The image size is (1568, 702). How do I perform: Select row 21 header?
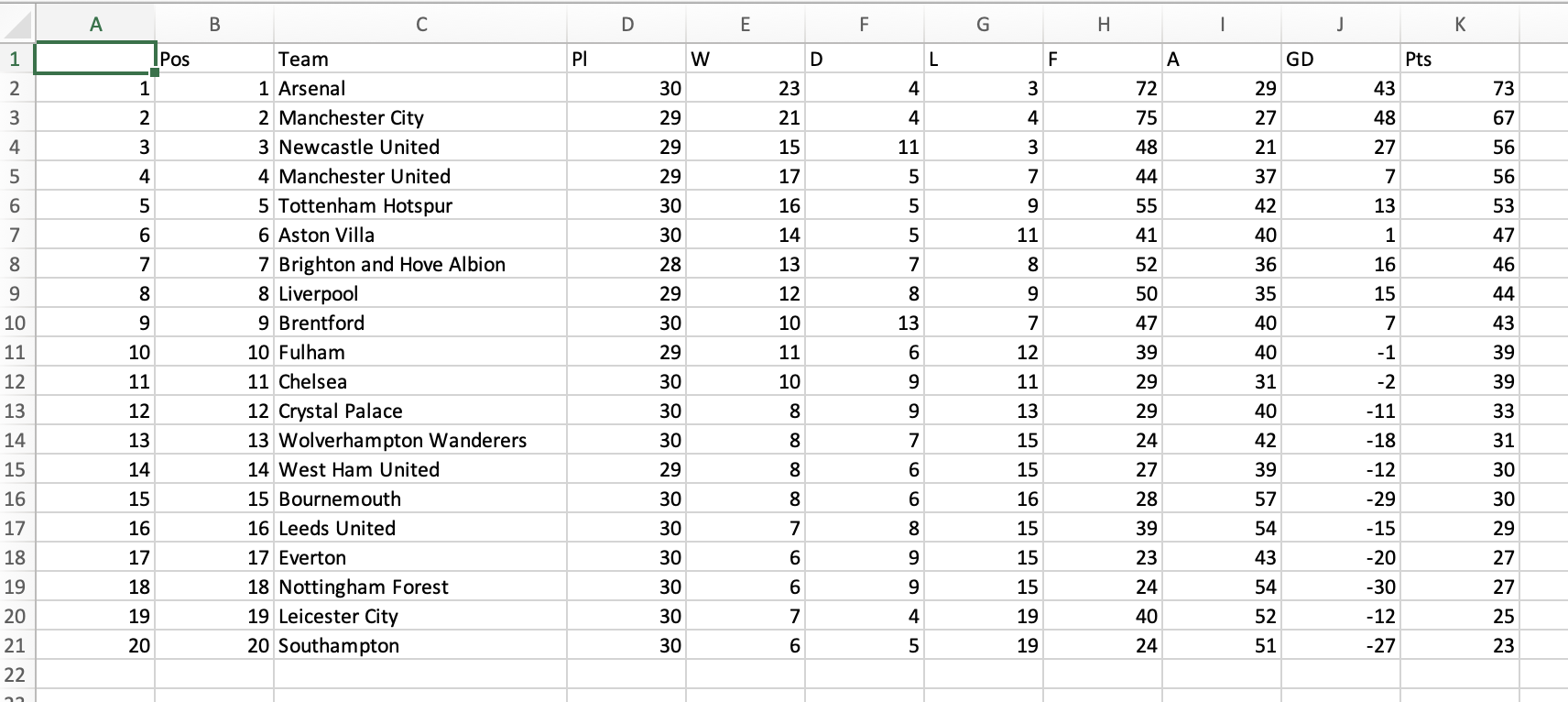pyautogui.click(x=15, y=645)
